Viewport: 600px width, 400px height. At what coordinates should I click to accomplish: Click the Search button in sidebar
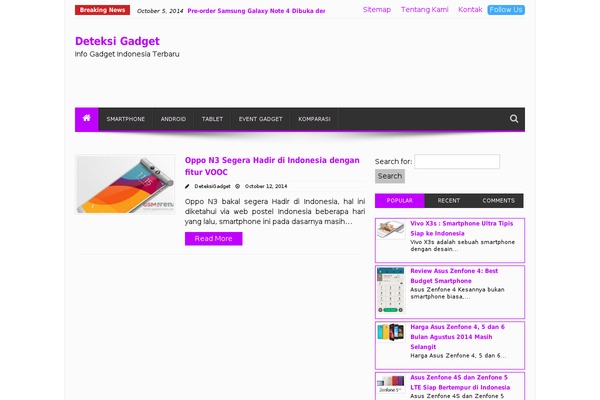390,176
